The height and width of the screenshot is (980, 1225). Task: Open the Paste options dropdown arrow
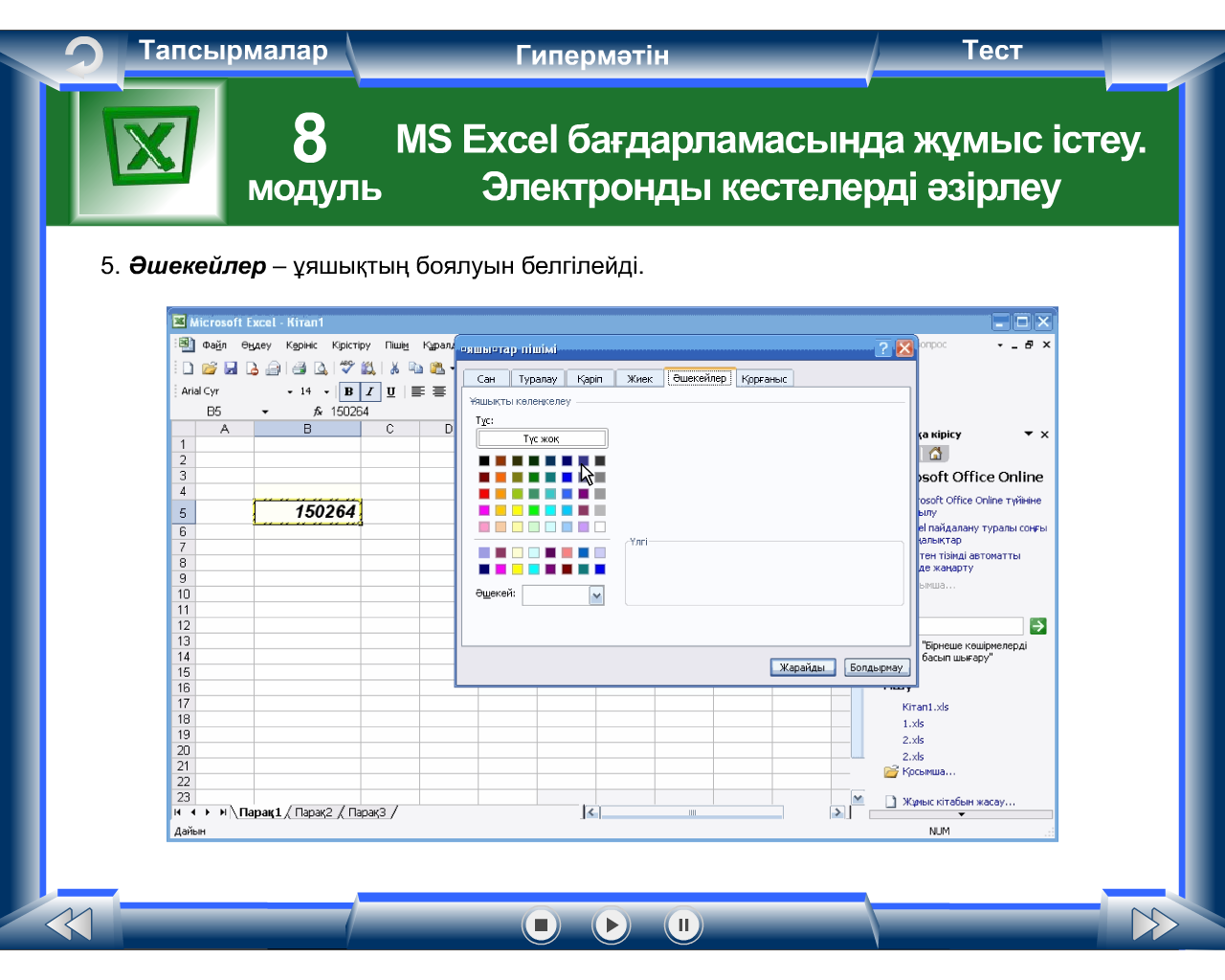[452, 367]
